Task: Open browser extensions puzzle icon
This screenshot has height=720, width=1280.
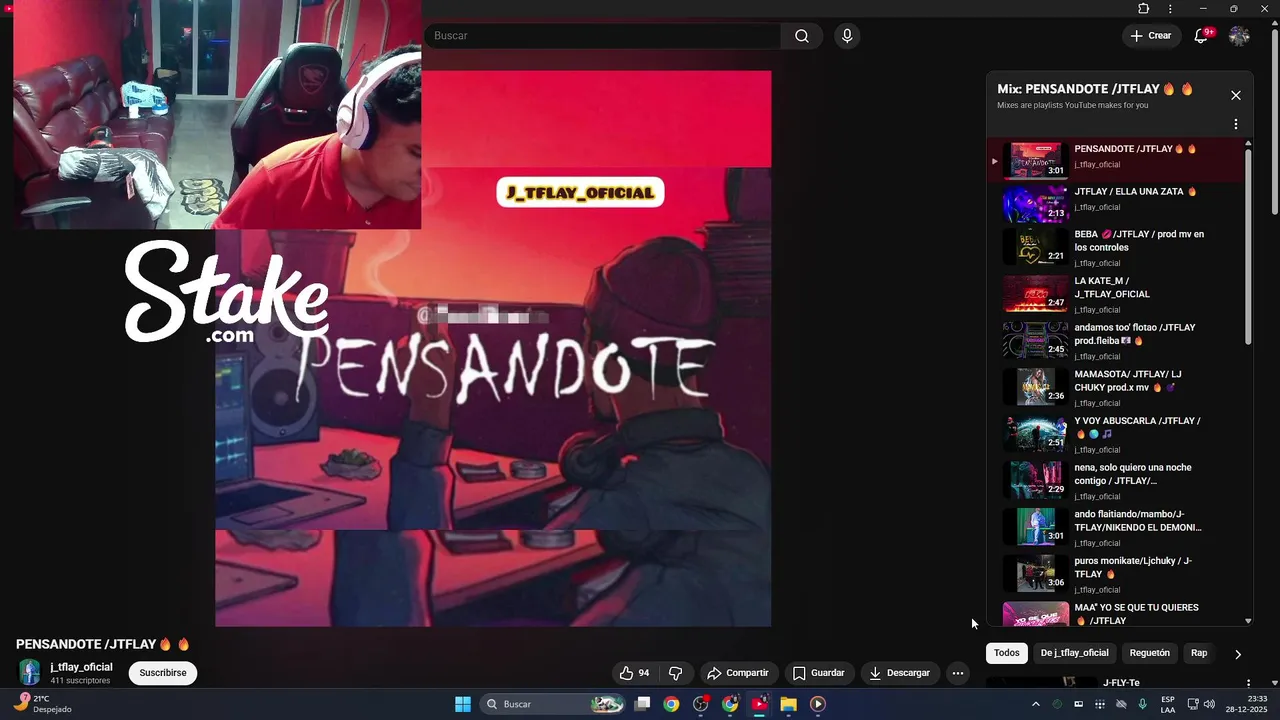Action: tap(1144, 9)
